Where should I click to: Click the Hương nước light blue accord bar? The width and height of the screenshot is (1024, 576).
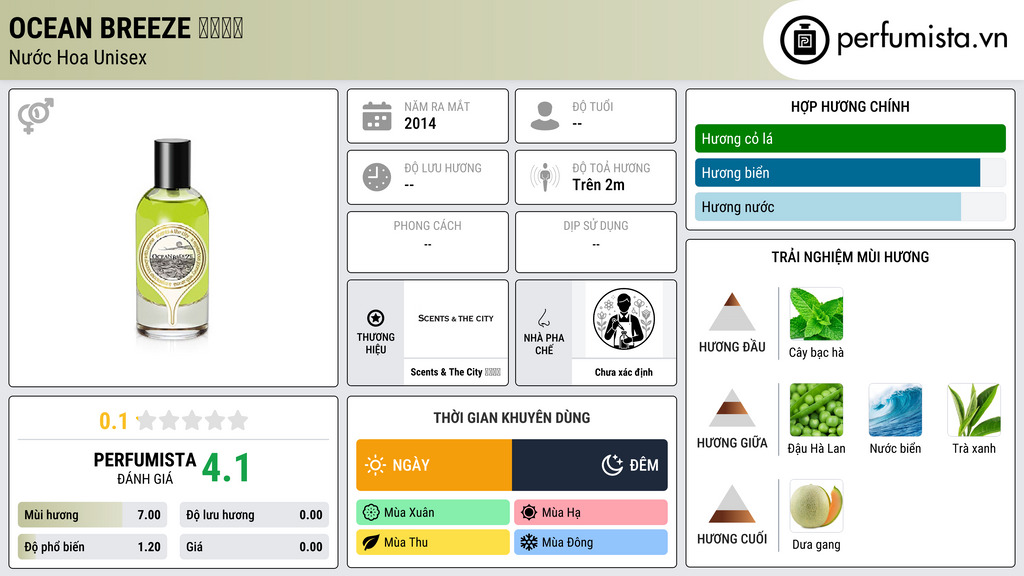[x=850, y=207]
